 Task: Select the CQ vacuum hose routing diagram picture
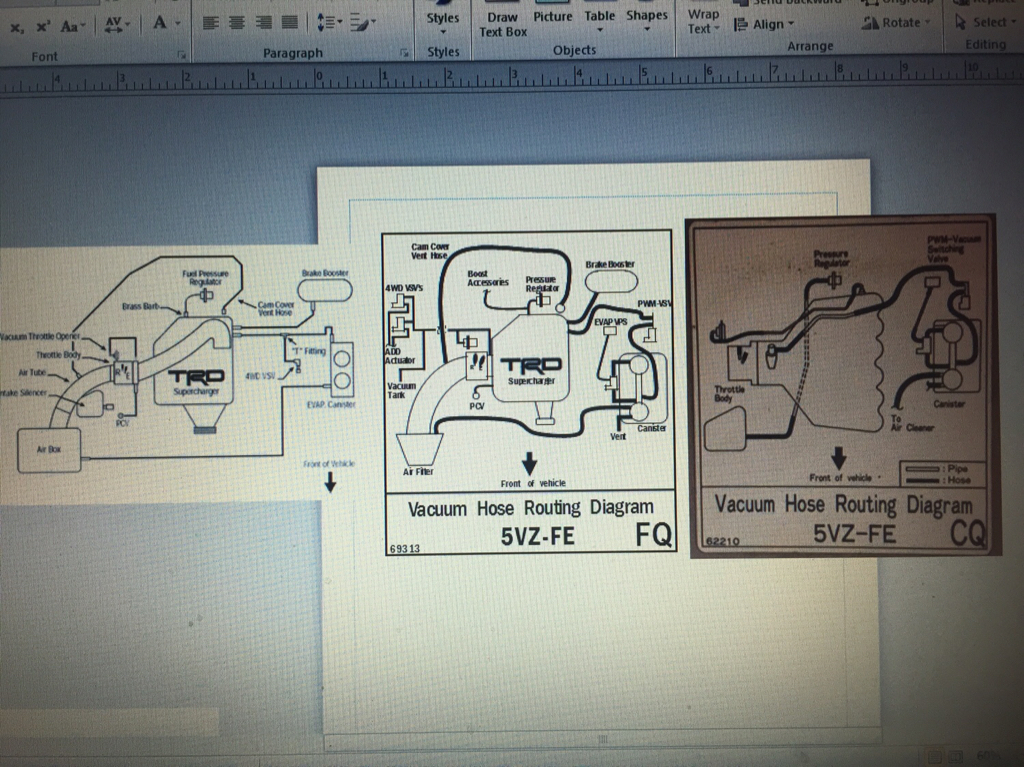[x=843, y=385]
